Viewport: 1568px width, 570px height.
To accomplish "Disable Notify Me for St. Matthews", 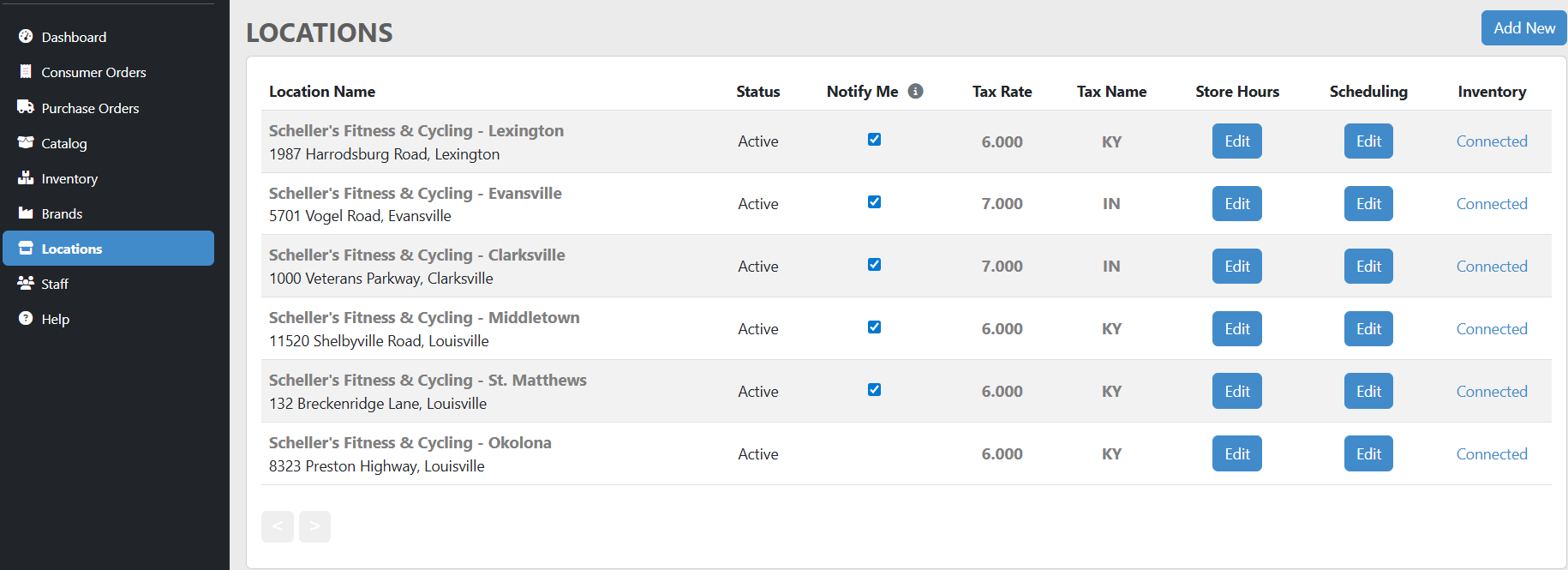I will click(874, 390).
